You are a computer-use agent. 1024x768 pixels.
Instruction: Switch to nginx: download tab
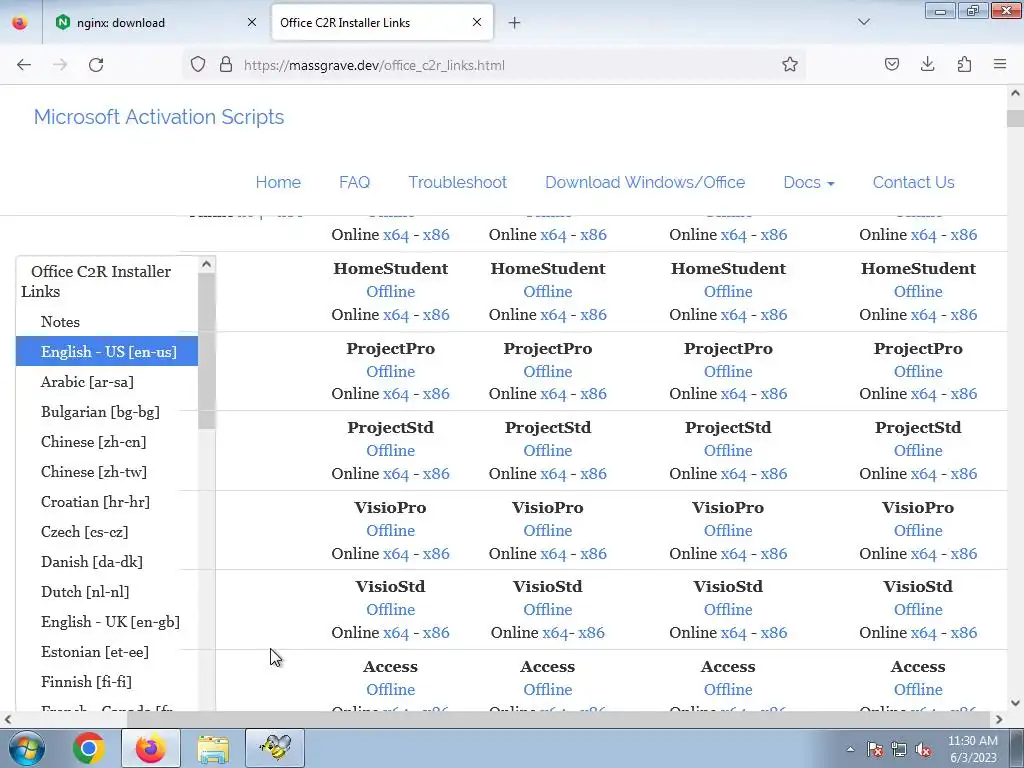point(157,22)
